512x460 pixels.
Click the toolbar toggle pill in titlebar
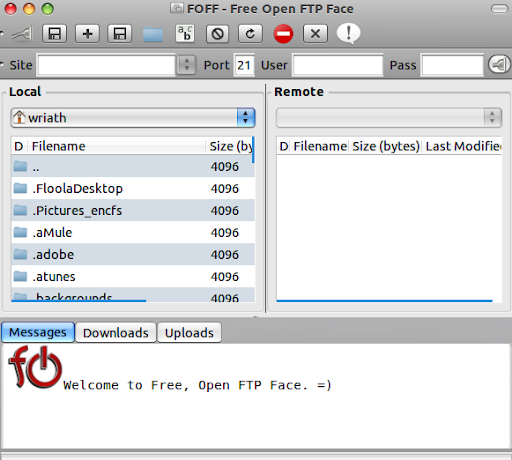click(500, 9)
